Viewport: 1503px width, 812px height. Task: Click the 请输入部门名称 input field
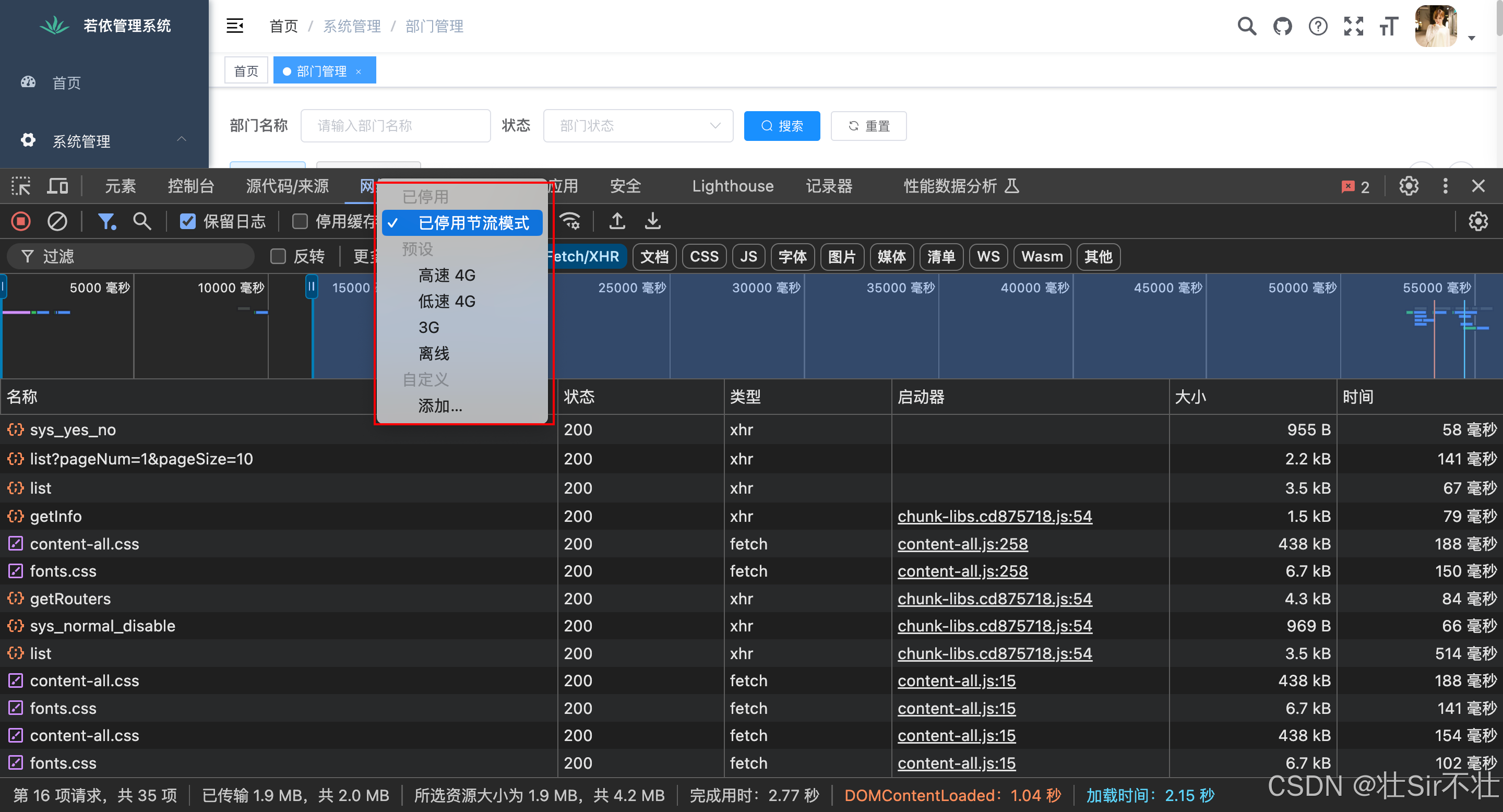pyautogui.click(x=395, y=126)
